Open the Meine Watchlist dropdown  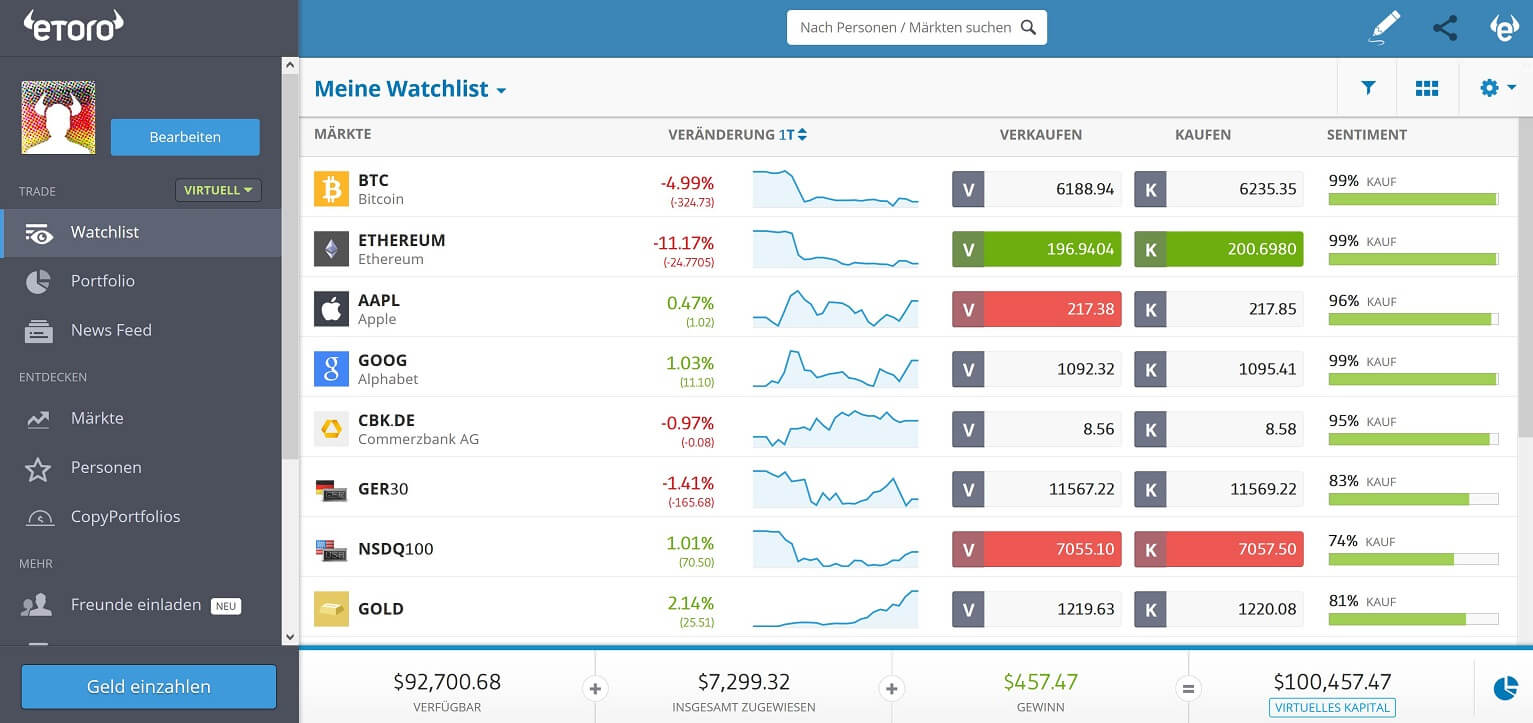pyautogui.click(x=410, y=89)
